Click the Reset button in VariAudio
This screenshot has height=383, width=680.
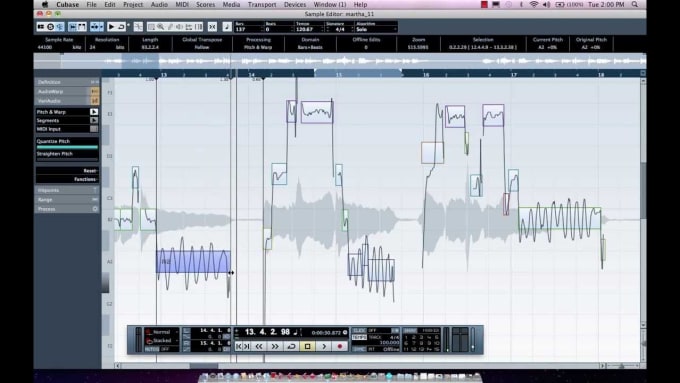point(67,170)
